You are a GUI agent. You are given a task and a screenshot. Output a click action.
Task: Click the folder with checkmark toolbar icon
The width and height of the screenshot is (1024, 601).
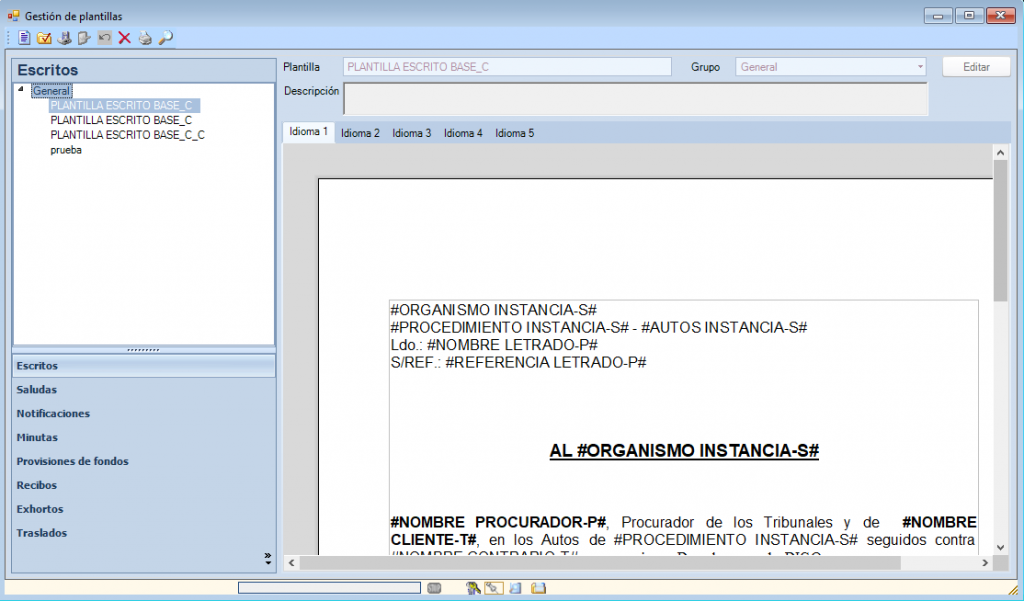[44, 38]
